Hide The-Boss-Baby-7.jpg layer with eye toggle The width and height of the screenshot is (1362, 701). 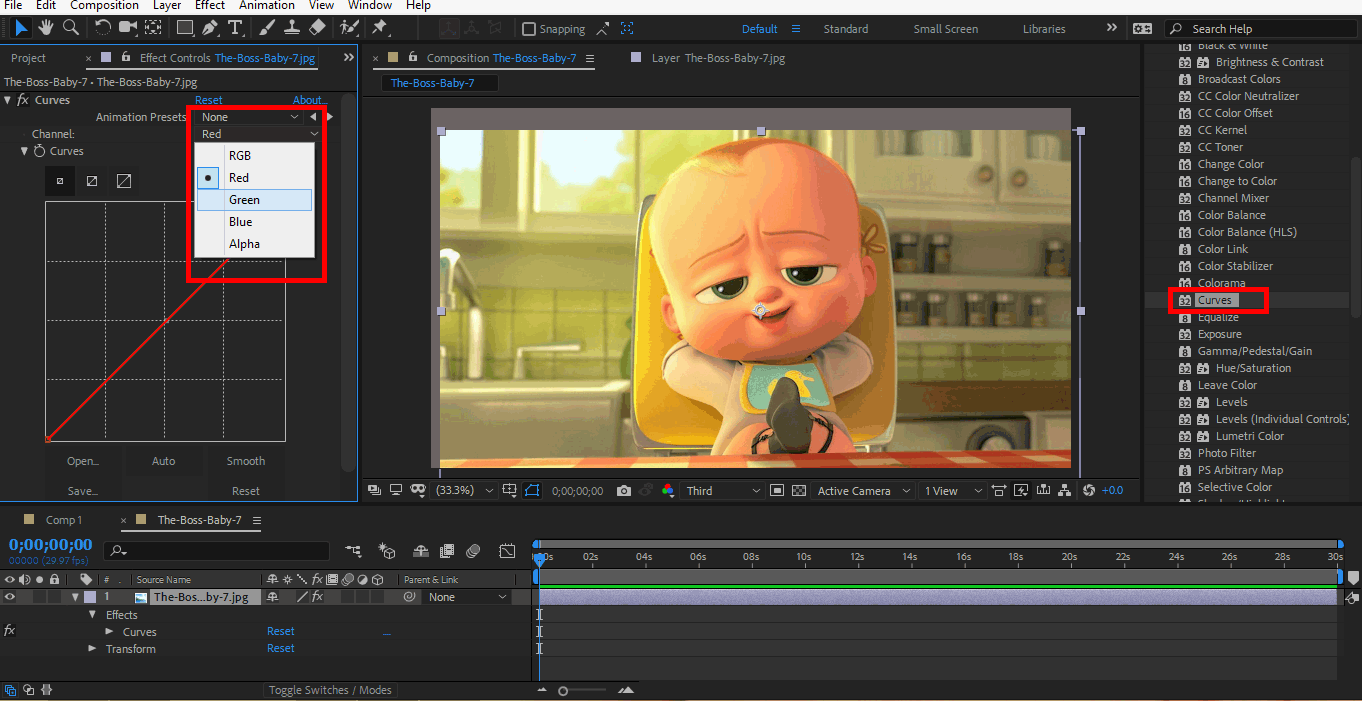click(x=10, y=597)
